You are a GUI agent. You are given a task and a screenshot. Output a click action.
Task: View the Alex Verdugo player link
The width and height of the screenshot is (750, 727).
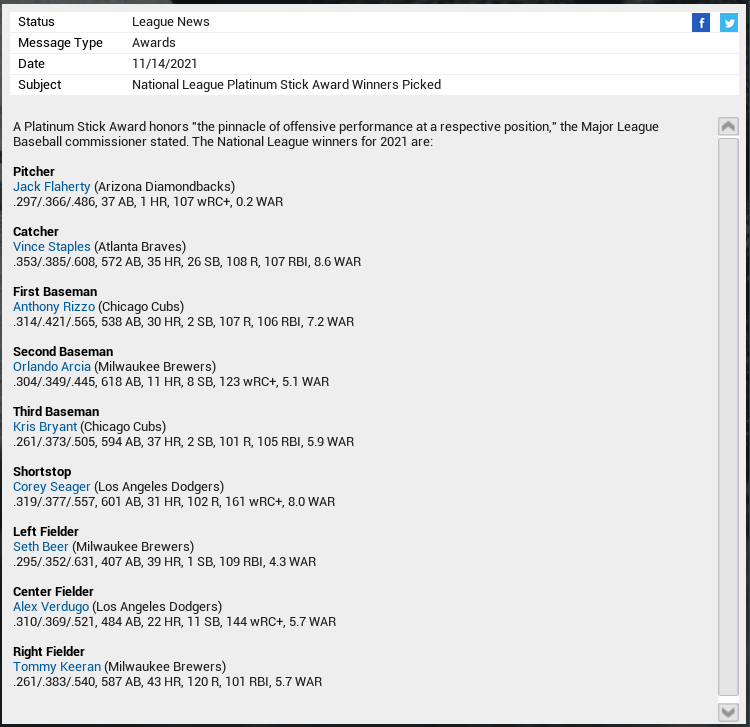(51, 607)
